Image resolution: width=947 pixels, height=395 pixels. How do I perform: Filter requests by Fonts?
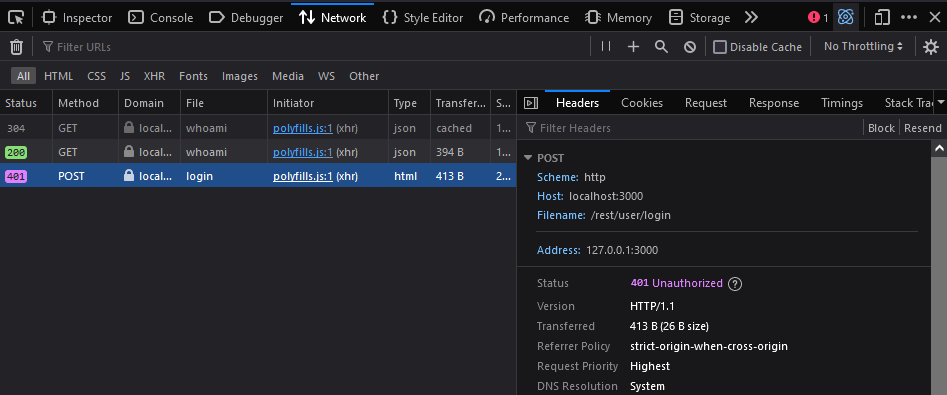click(193, 76)
